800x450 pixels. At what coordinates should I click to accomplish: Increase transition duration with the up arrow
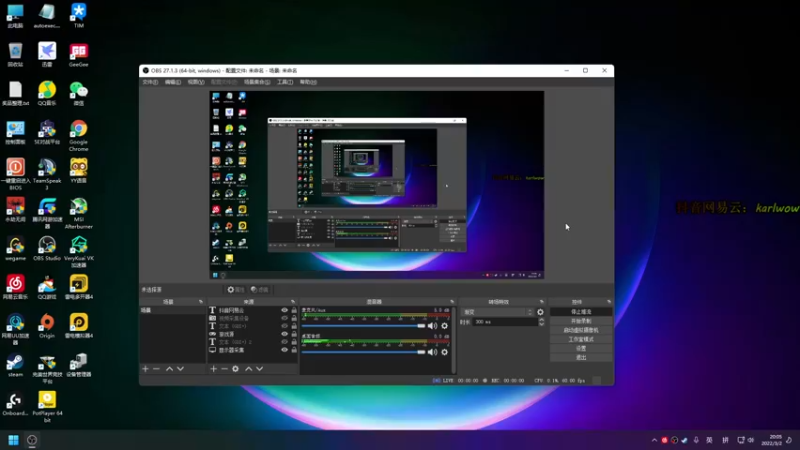(541, 320)
